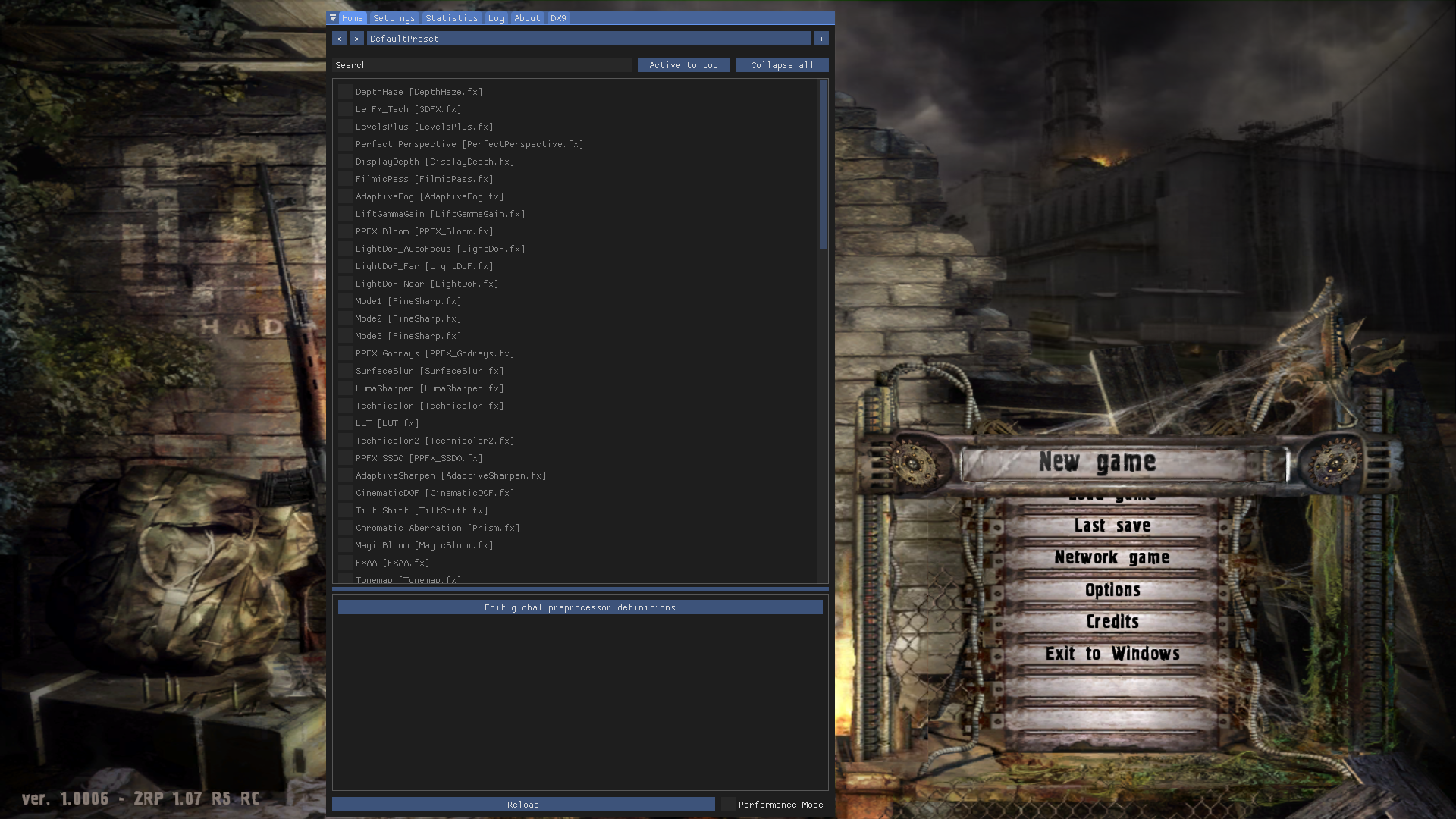Enable SurfaceBlur effect checkbox

[345, 371]
